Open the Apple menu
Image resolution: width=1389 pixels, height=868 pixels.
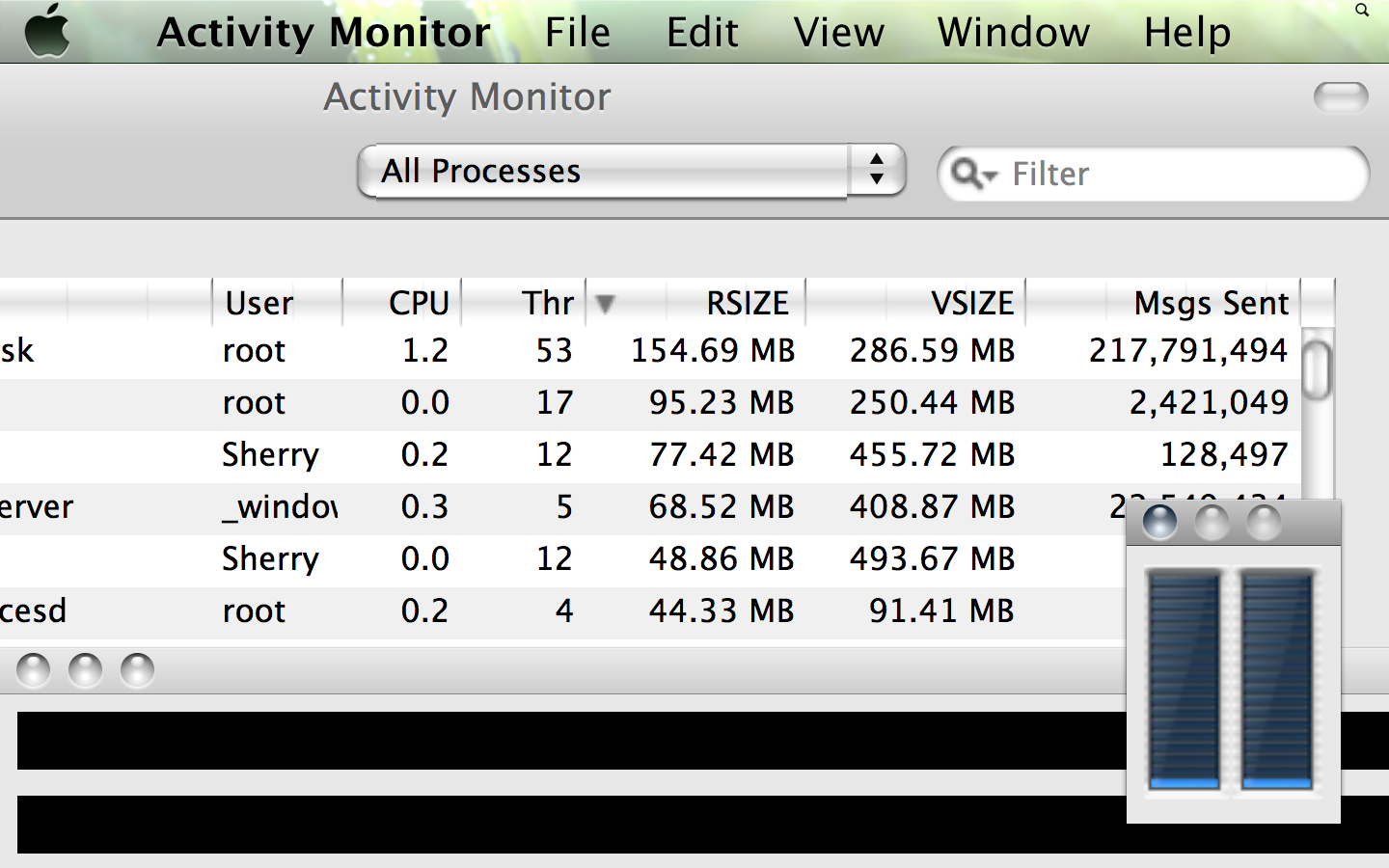[x=48, y=31]
